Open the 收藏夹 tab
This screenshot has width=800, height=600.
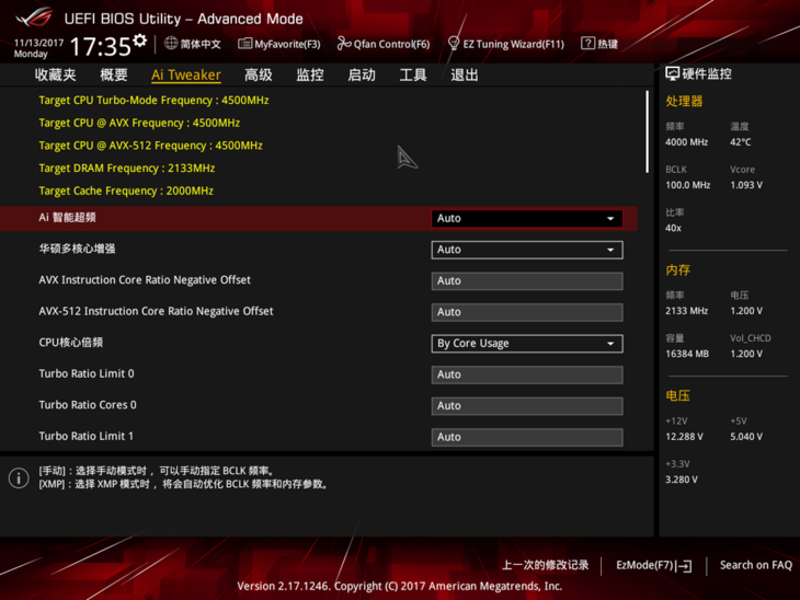coord(55,75)
